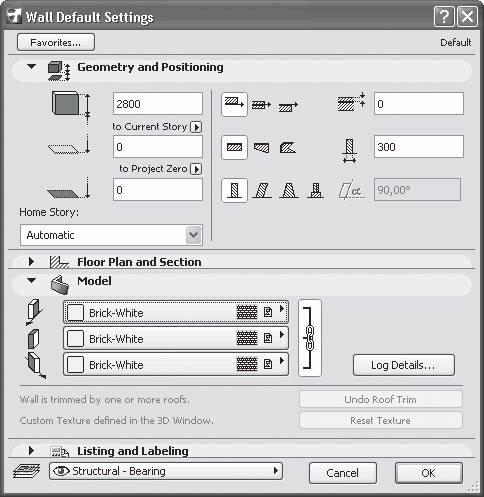Viewport: 484px width, 497px height.
Task: Click the wall thickness field showing 300
Action: click(x=419, y=147)
